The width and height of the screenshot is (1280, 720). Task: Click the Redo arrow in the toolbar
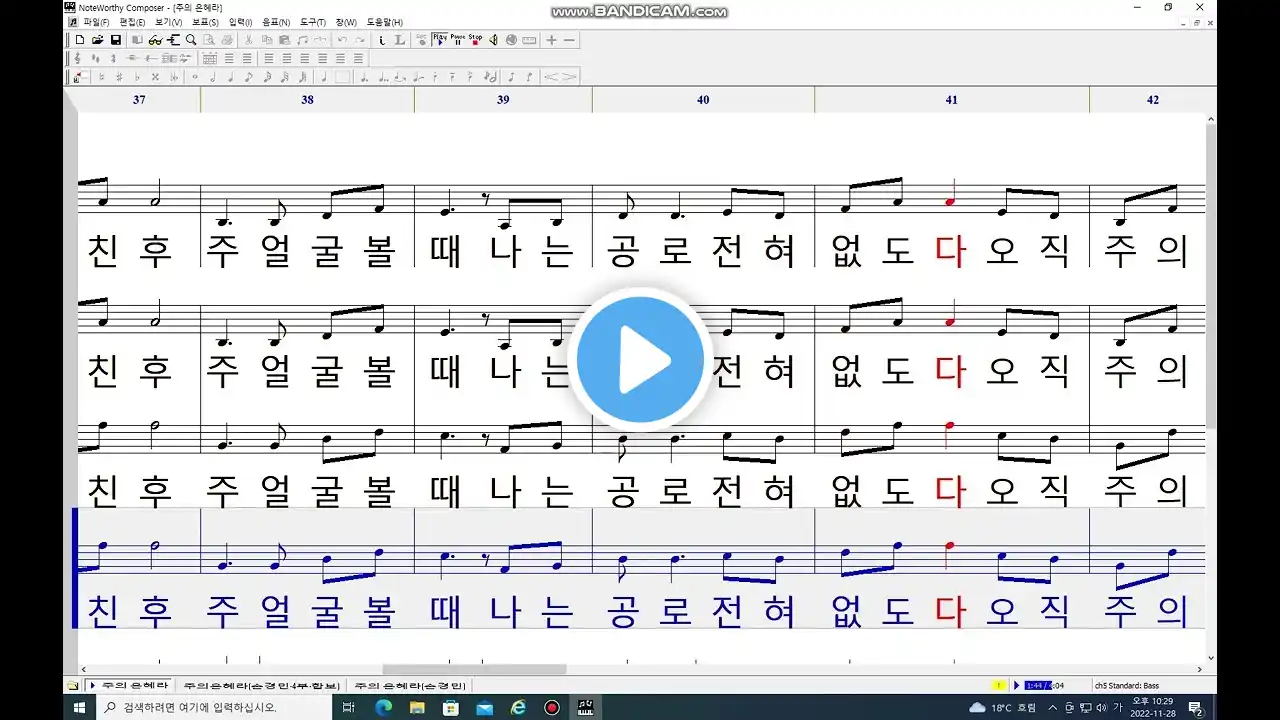359,40
